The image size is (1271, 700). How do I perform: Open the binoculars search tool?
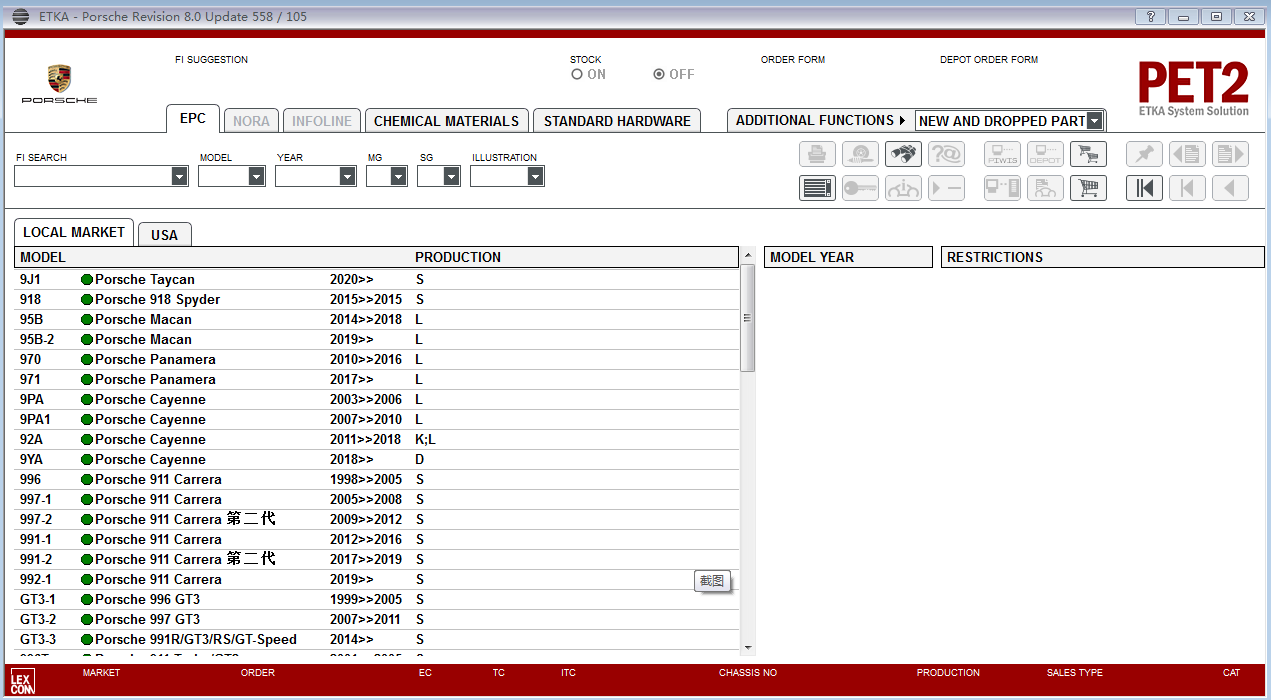click(x=903, y=154)
